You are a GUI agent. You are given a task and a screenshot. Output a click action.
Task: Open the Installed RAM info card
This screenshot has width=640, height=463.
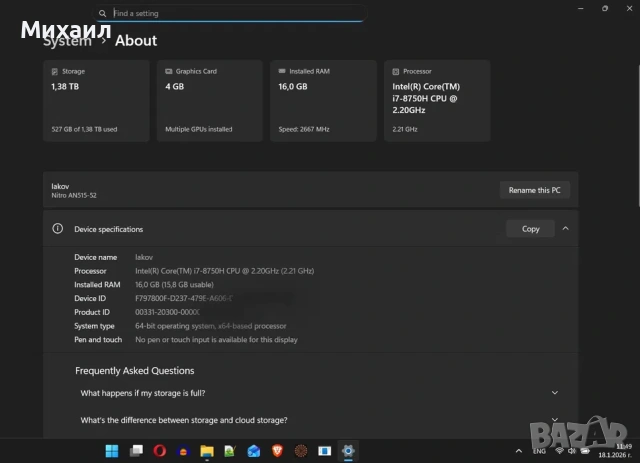pyautogui.click(x=322, y=100)
